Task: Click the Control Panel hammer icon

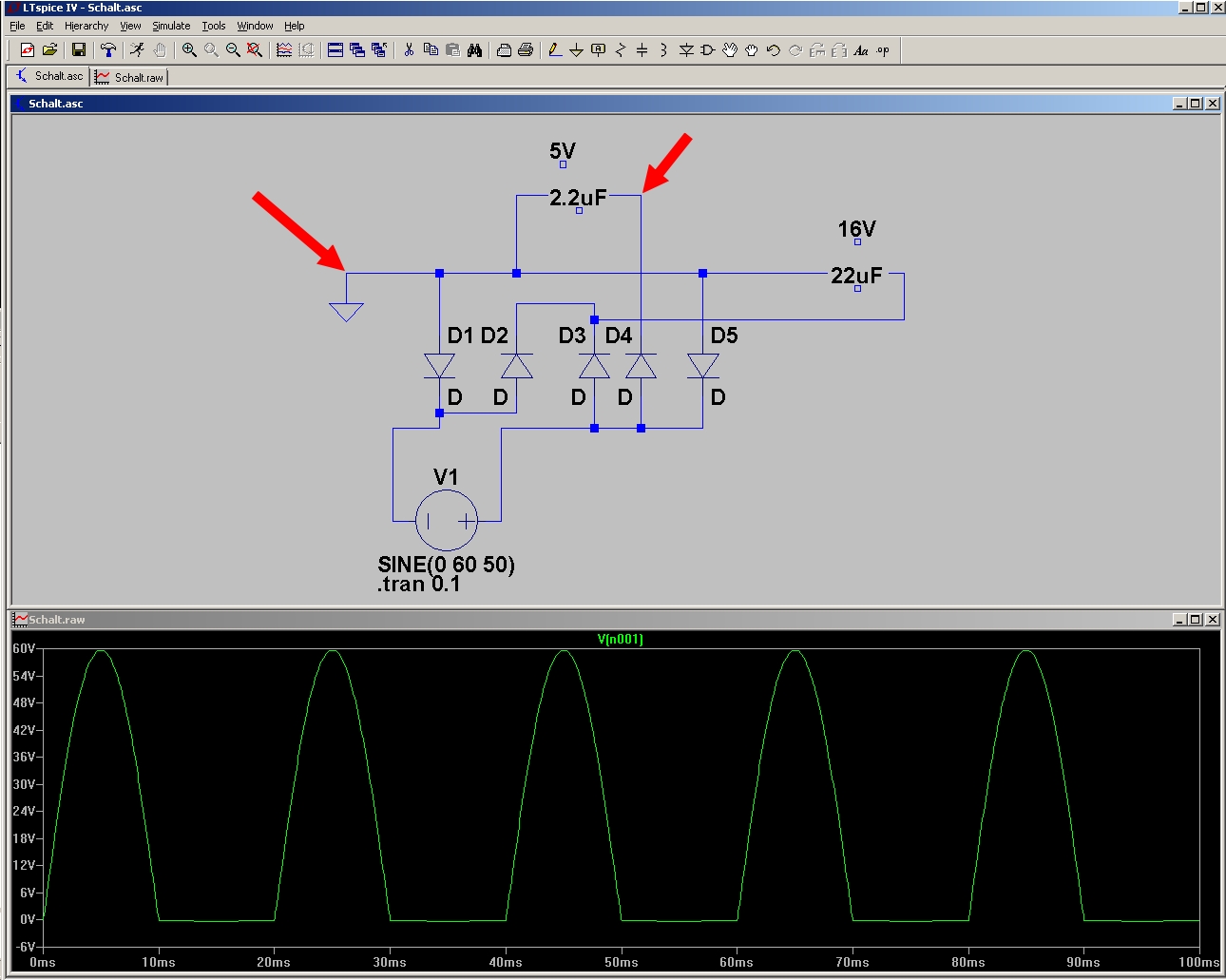Action: 108,50
